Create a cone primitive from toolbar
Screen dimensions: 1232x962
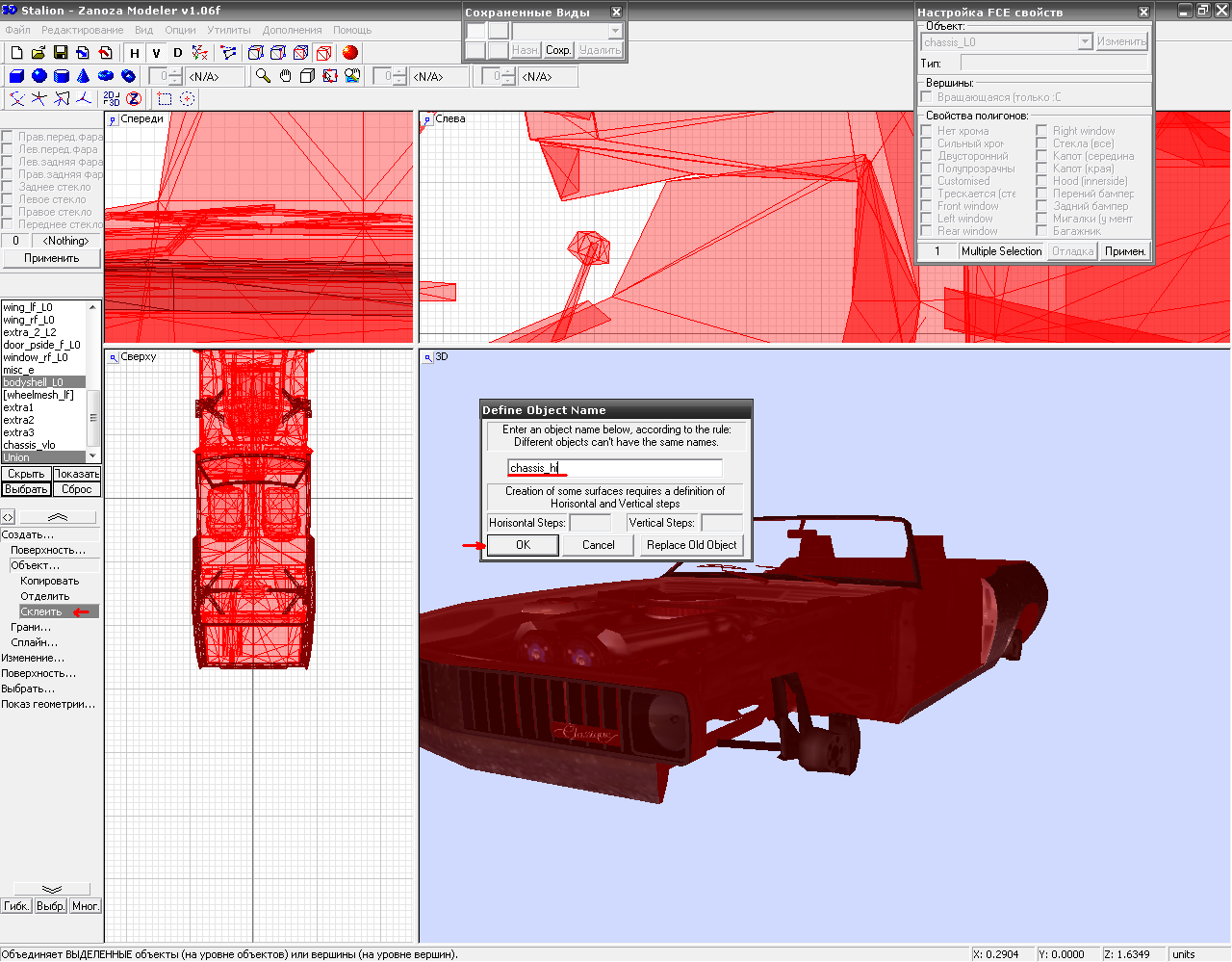pos(83,76)
